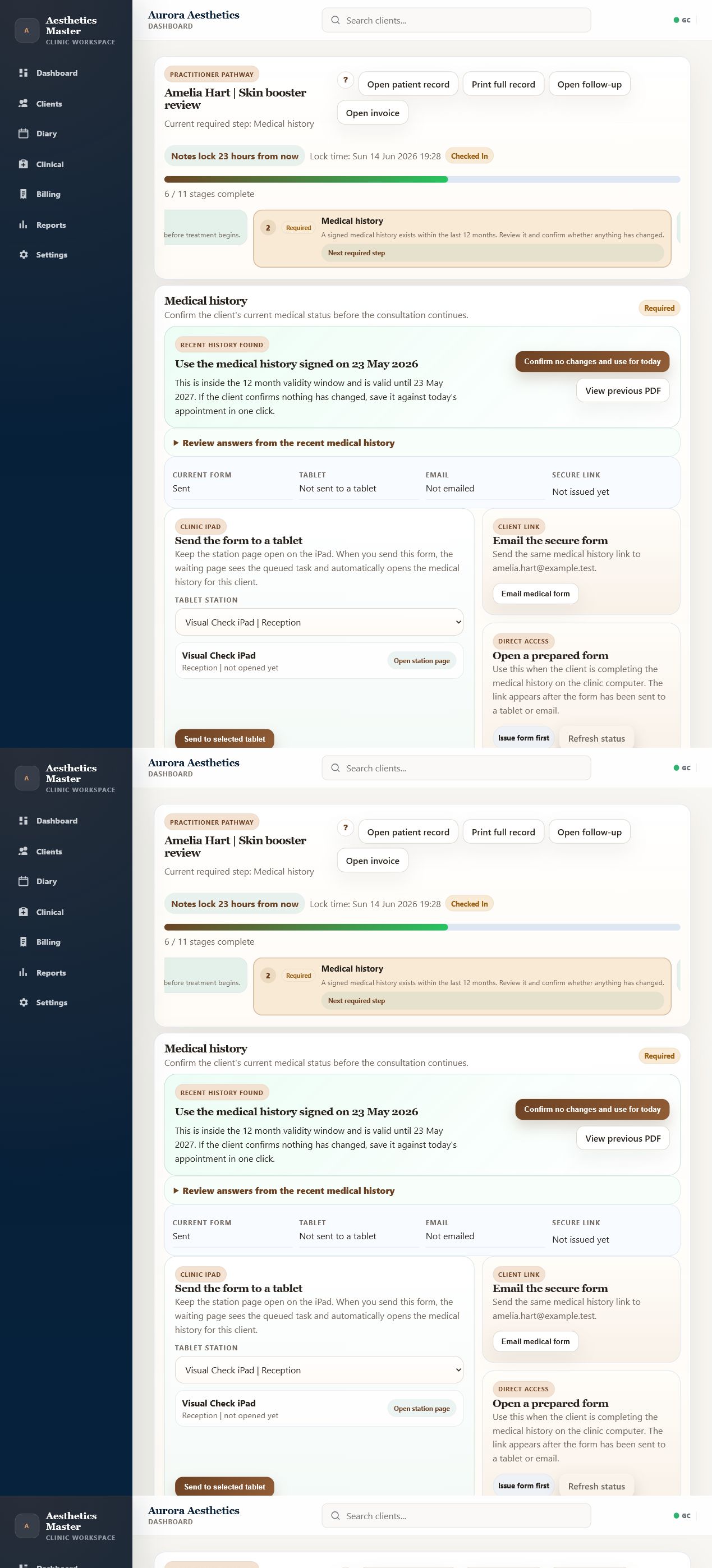Viewport: 712px width, 1568px height.
Task: Open Settings gear icon in the topmost sidebar
Action: pos(23,255)
